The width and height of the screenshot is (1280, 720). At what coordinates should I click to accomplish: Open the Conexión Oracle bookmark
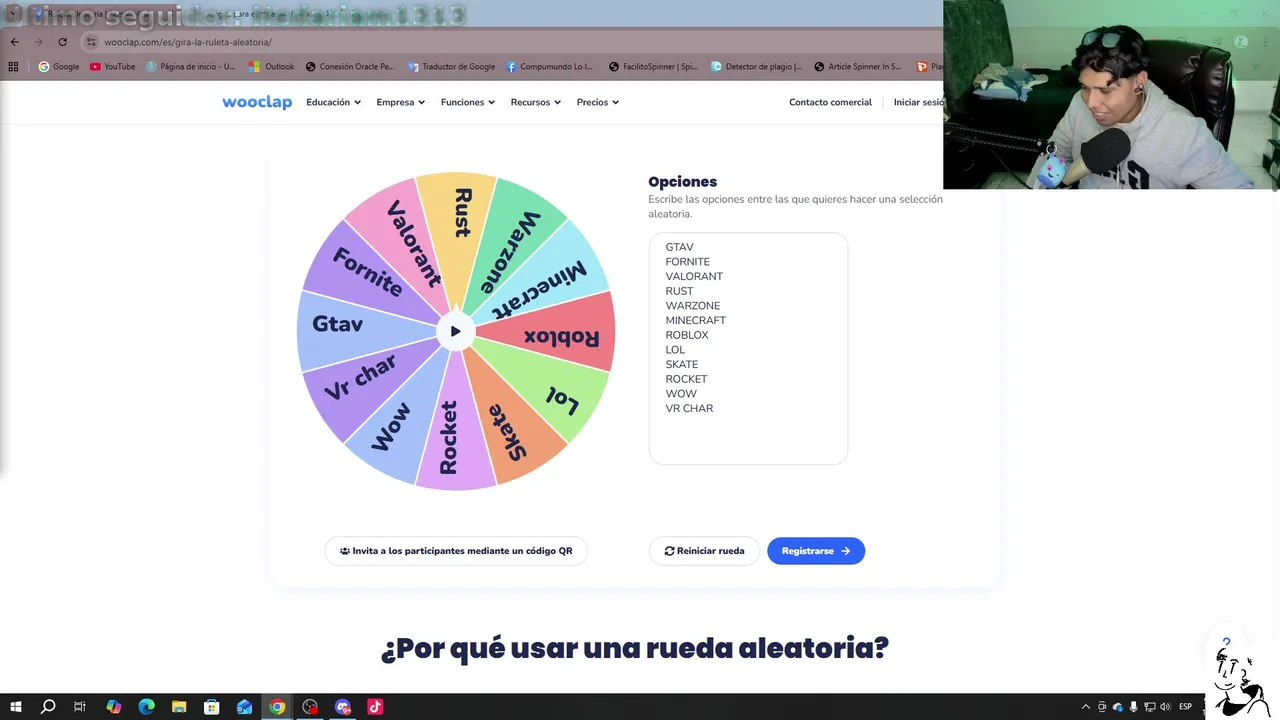pos(350,67)
